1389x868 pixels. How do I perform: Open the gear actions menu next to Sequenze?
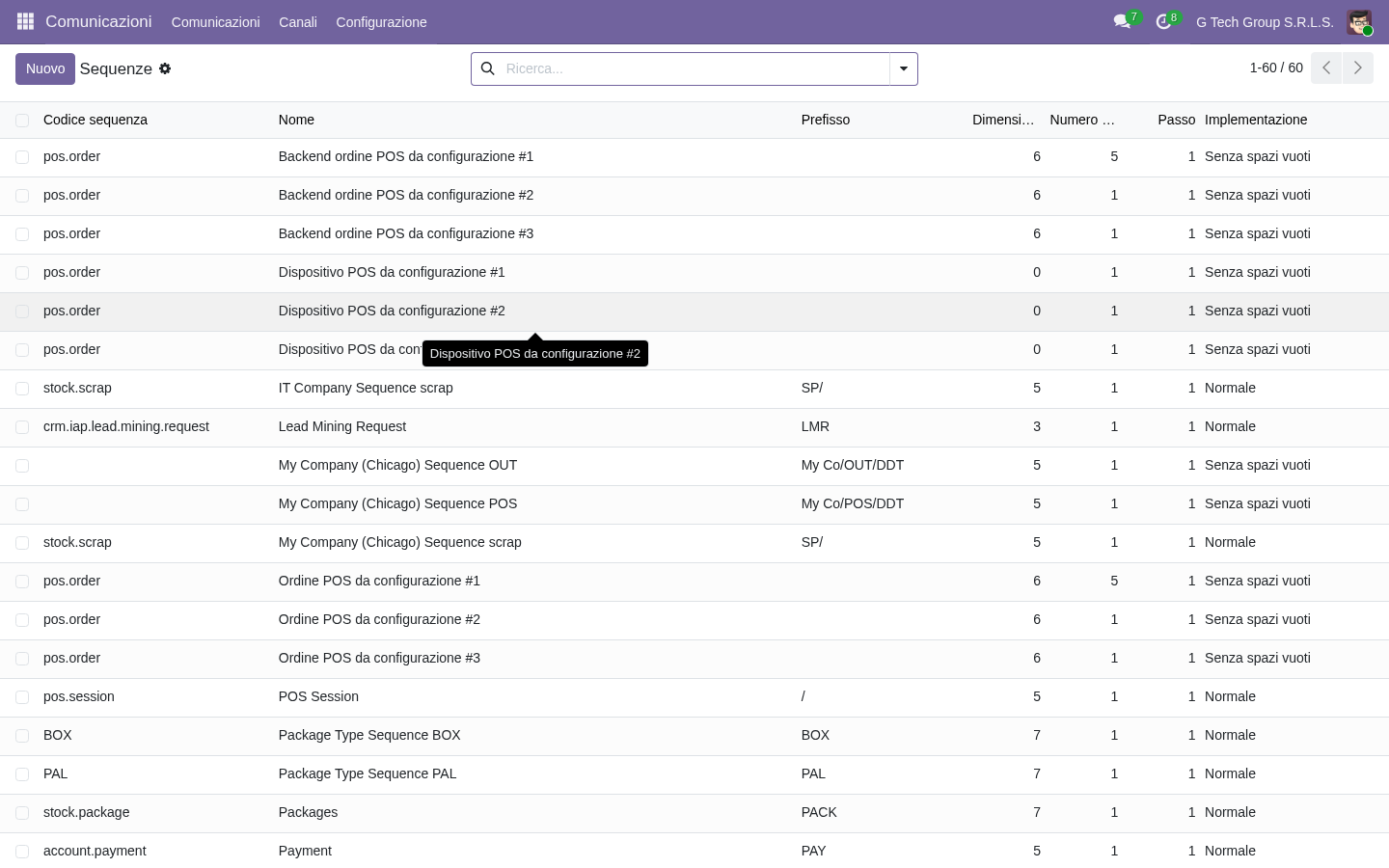(165, 68)
